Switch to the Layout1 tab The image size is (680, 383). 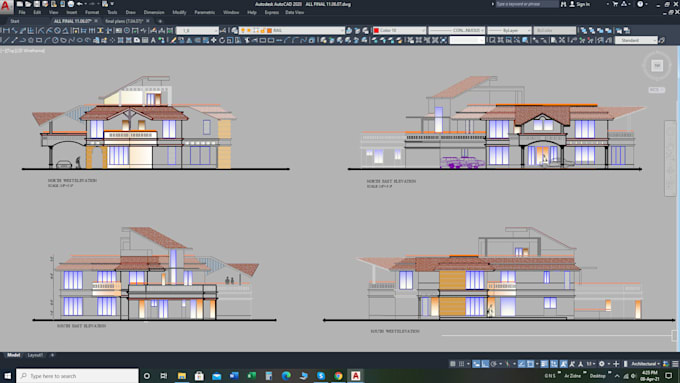[x=35, y=355]
